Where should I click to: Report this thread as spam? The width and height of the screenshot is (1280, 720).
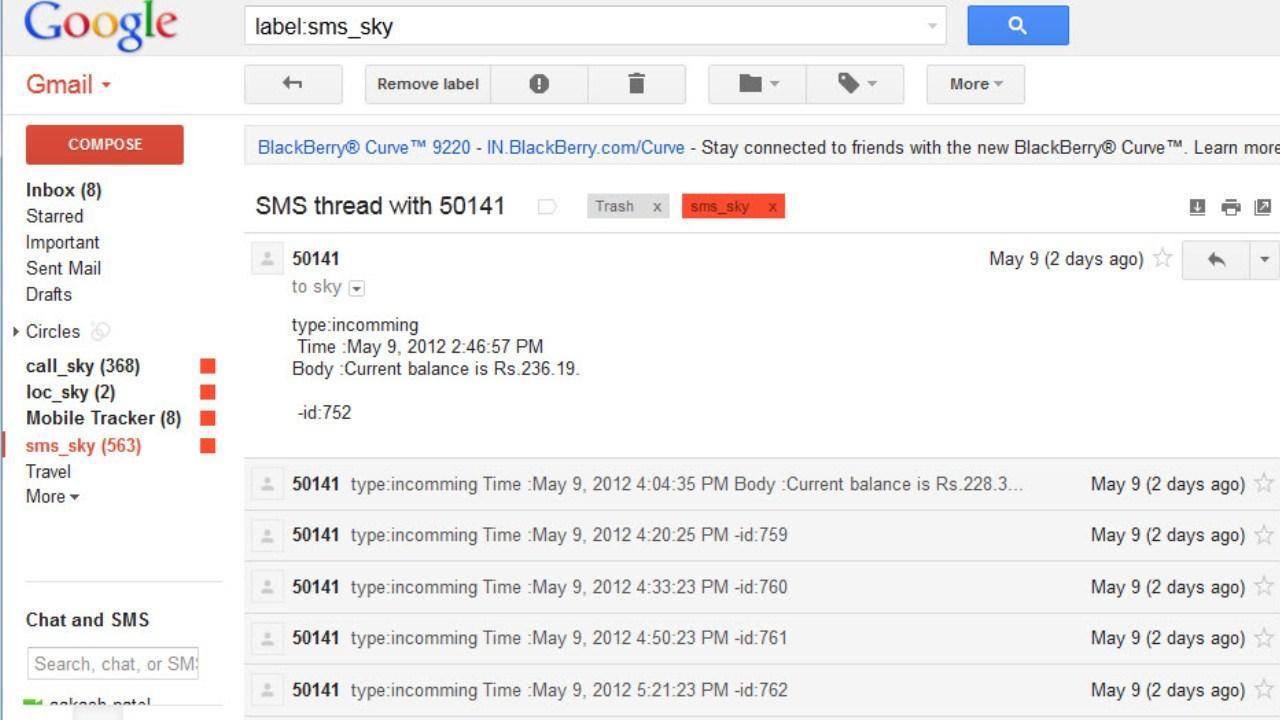click(x=539, y=84)
